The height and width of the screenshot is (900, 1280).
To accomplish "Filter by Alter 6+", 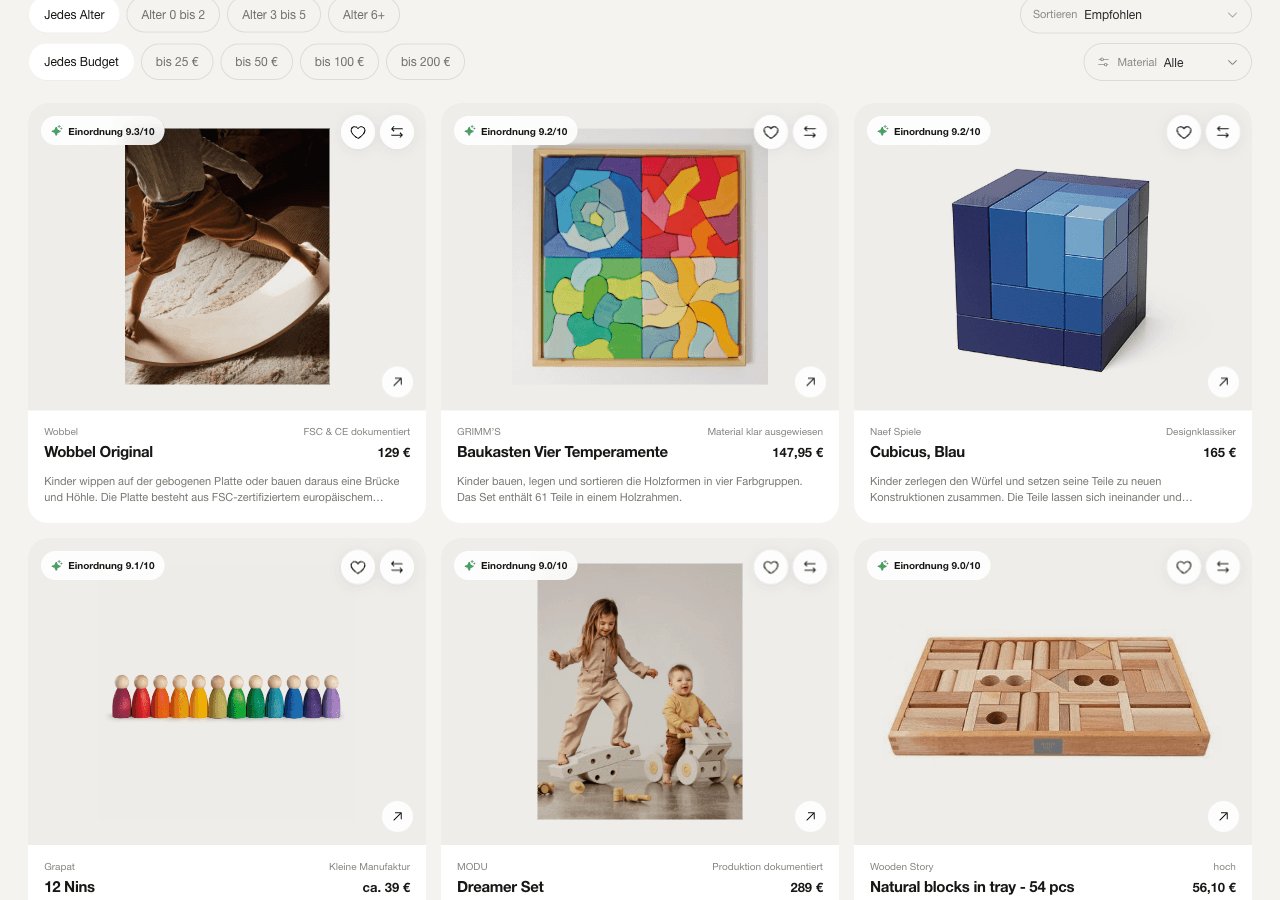I will [x=364, y=15].
